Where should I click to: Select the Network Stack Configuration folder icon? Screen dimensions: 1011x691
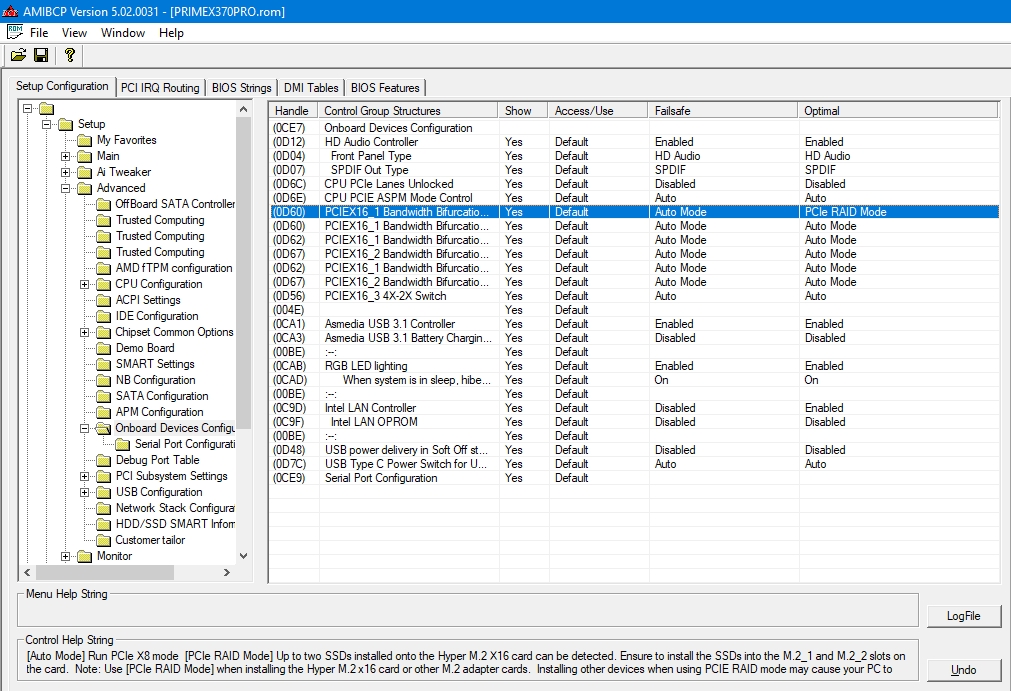click(103, 509)
